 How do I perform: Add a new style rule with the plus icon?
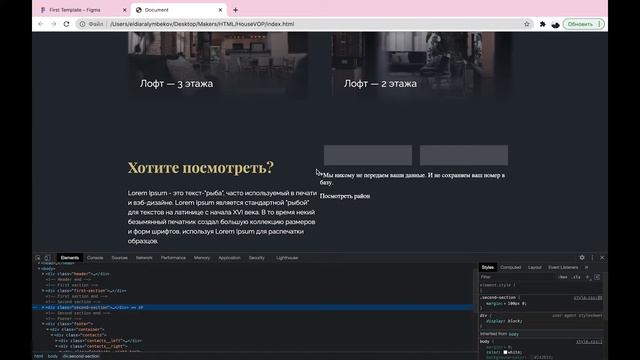click(x=588, y=277)
